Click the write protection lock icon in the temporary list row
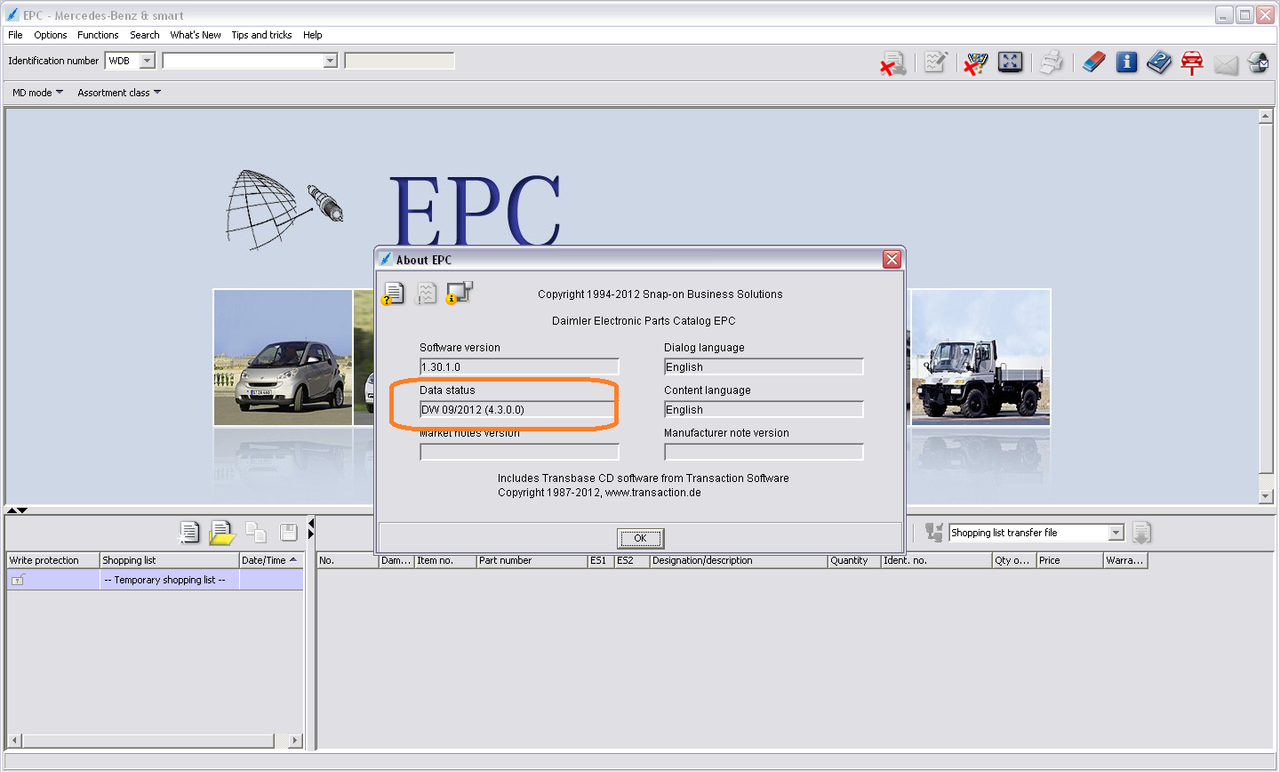1280x772 pixels. pyautogui.click(x=18, y=580)
